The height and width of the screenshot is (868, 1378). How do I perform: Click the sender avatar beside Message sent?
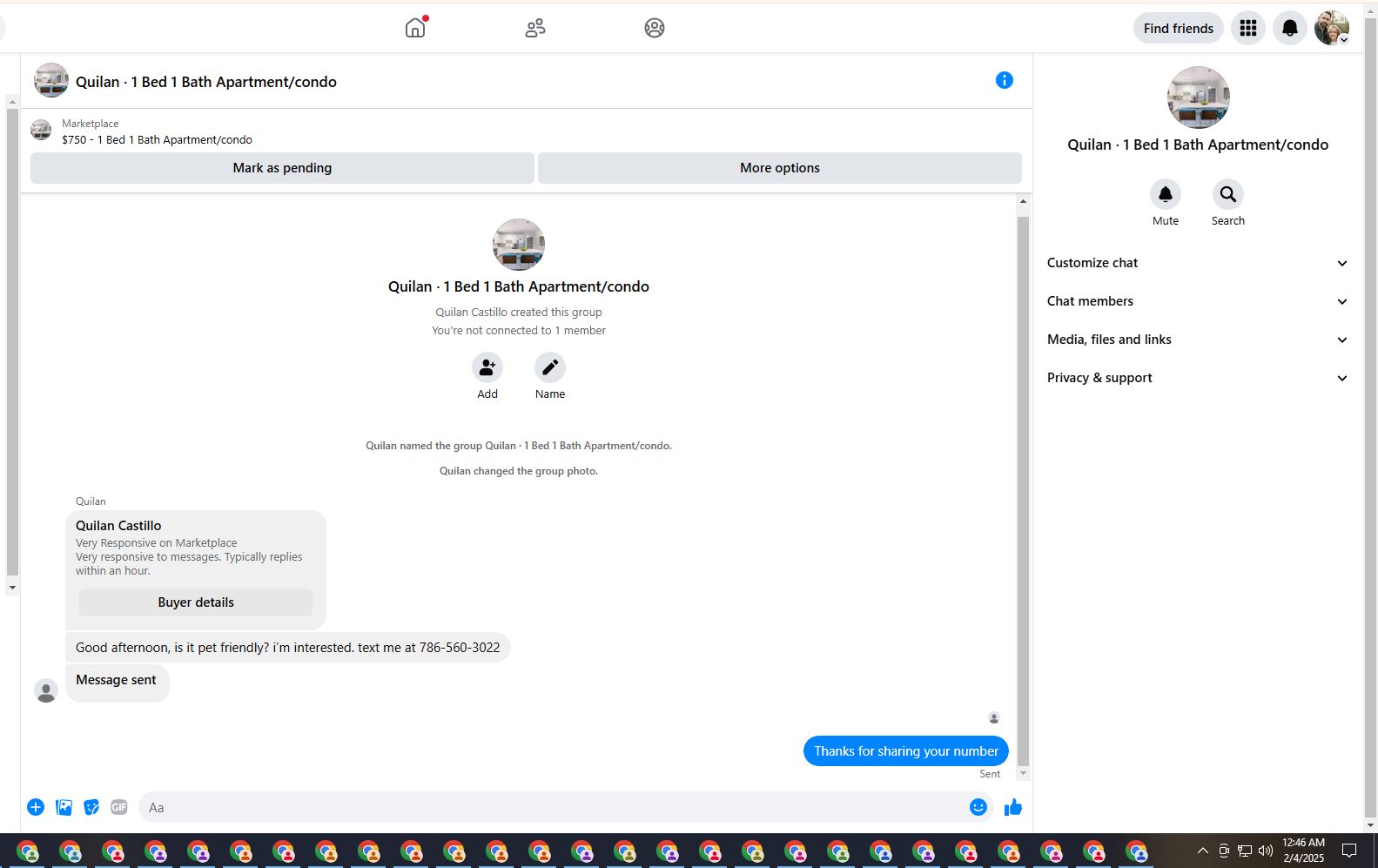46,690
